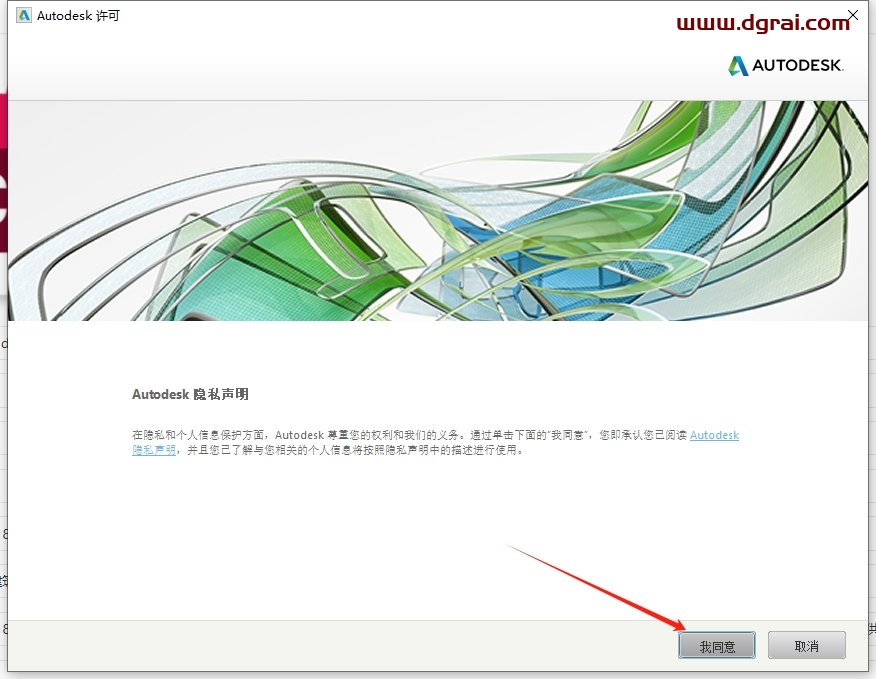
Task: Select the Autodesk 隐私声明 heading text
Action: [x=190, y=394]
